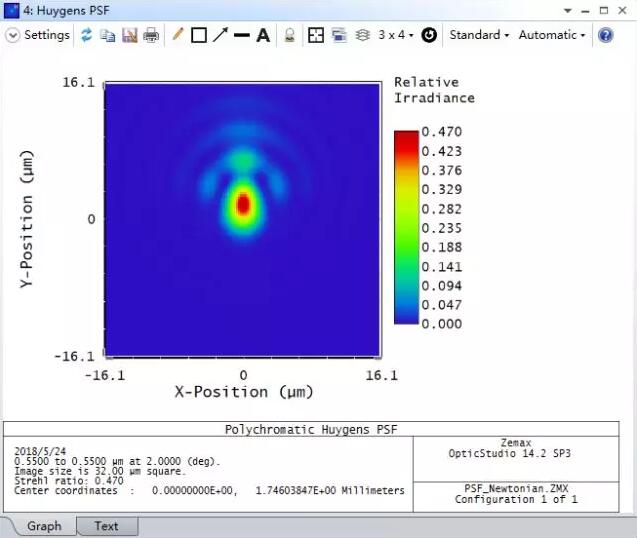The height and width of the screenshot is (538, 637).
Task: Click the irradiance color scale bar
Action: click(406, 228)
